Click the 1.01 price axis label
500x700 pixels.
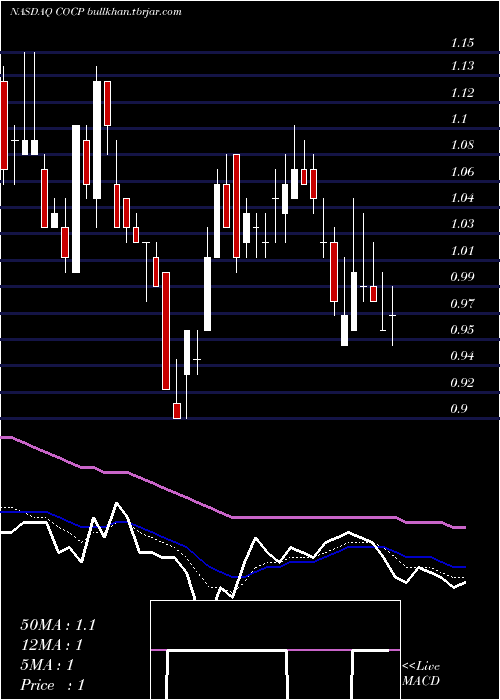(462, 250)
